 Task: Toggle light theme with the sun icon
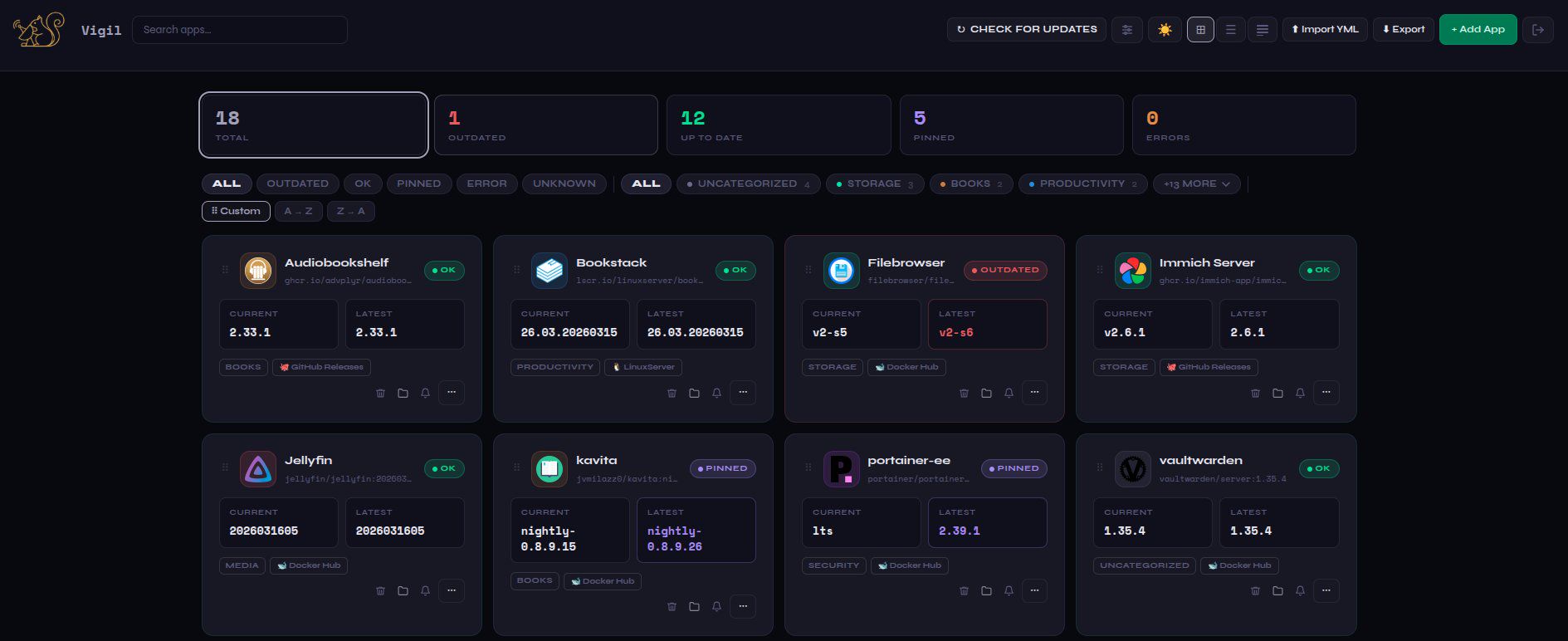pos(1165,30)
